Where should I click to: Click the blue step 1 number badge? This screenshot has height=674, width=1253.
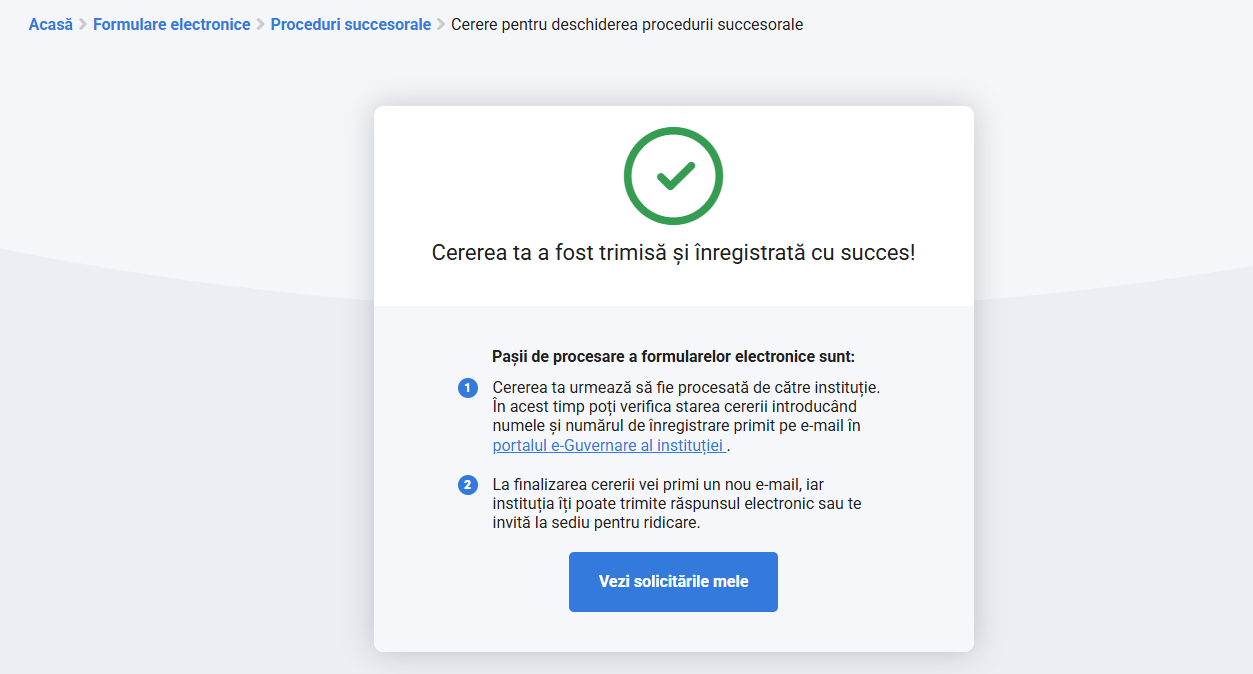point(467,388)
